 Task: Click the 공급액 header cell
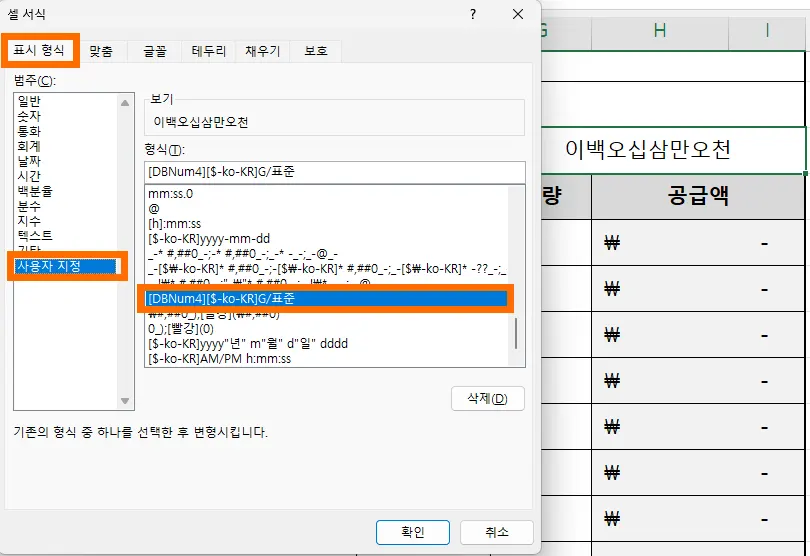coord(698,196)
